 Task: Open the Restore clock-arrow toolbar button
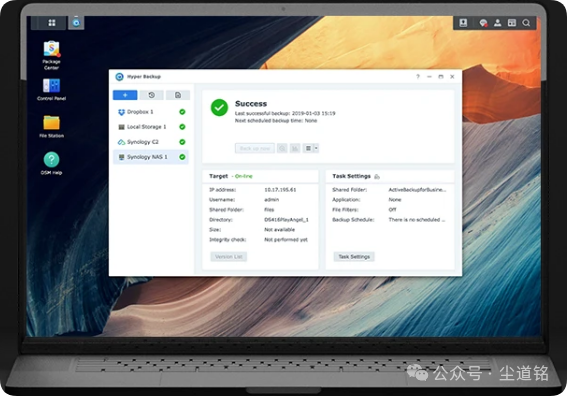pos(152,95)
